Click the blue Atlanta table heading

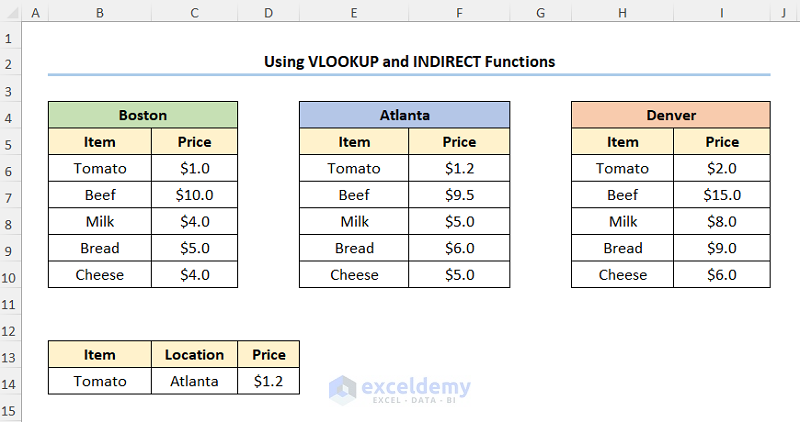click(x=404, y=115)
